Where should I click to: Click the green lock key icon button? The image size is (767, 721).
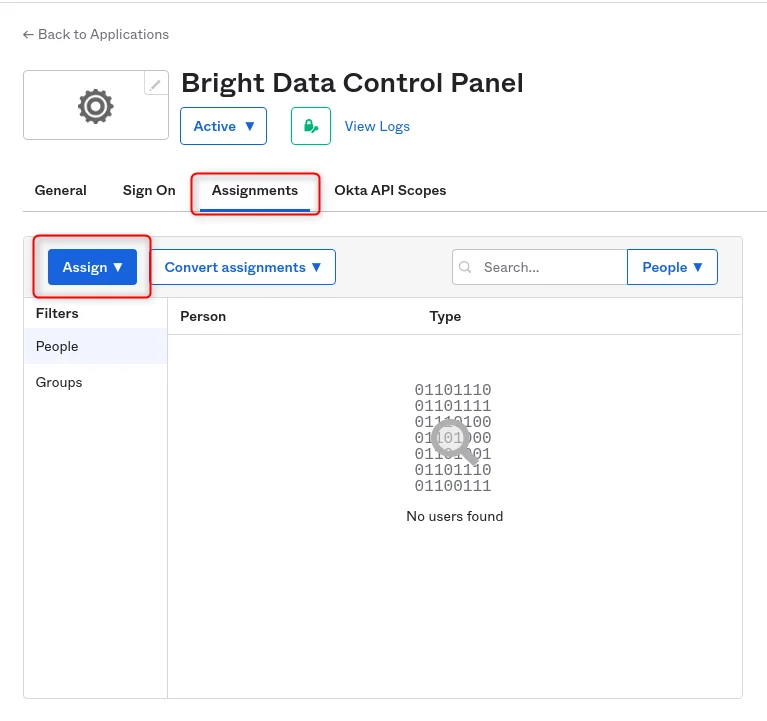[x=311, y=126]
